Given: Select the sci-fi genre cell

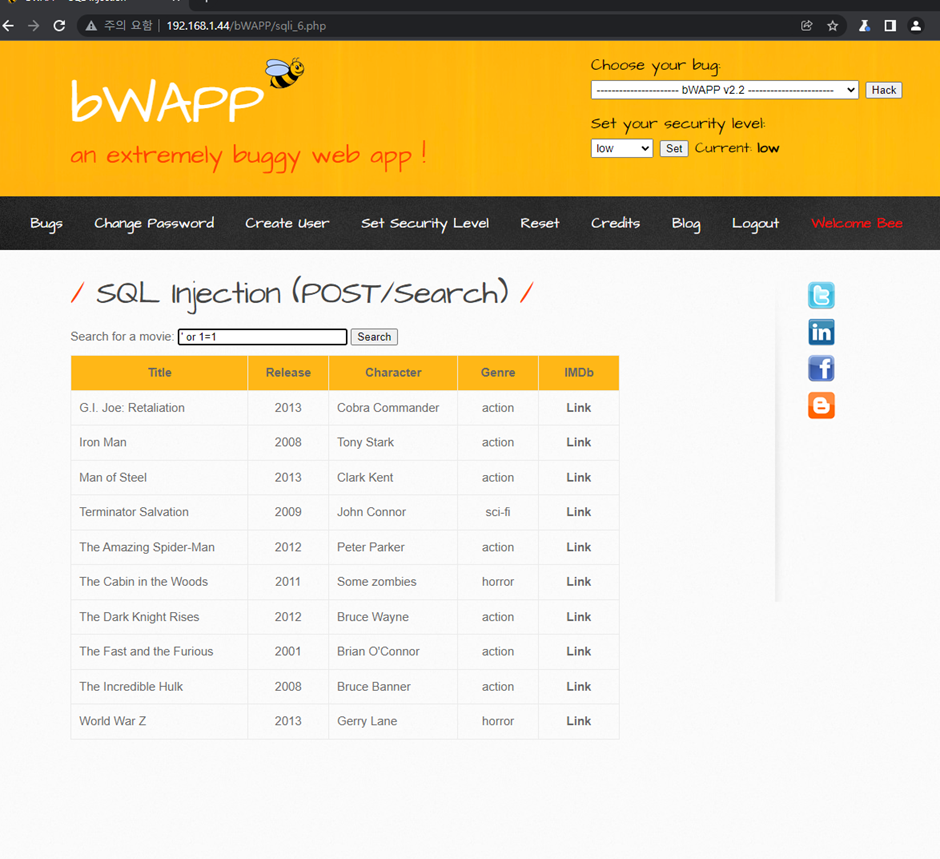Looking at the screenshot, I should pos(498,512).
